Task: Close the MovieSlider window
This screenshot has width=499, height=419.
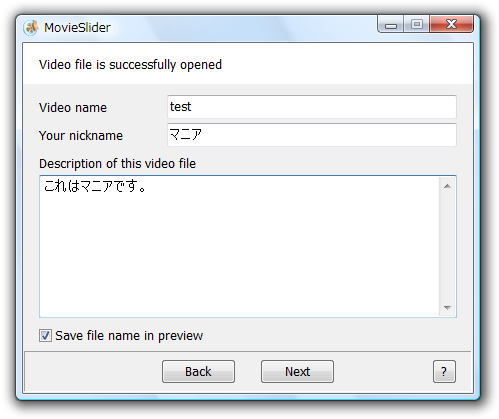Action: pos(452,24)
